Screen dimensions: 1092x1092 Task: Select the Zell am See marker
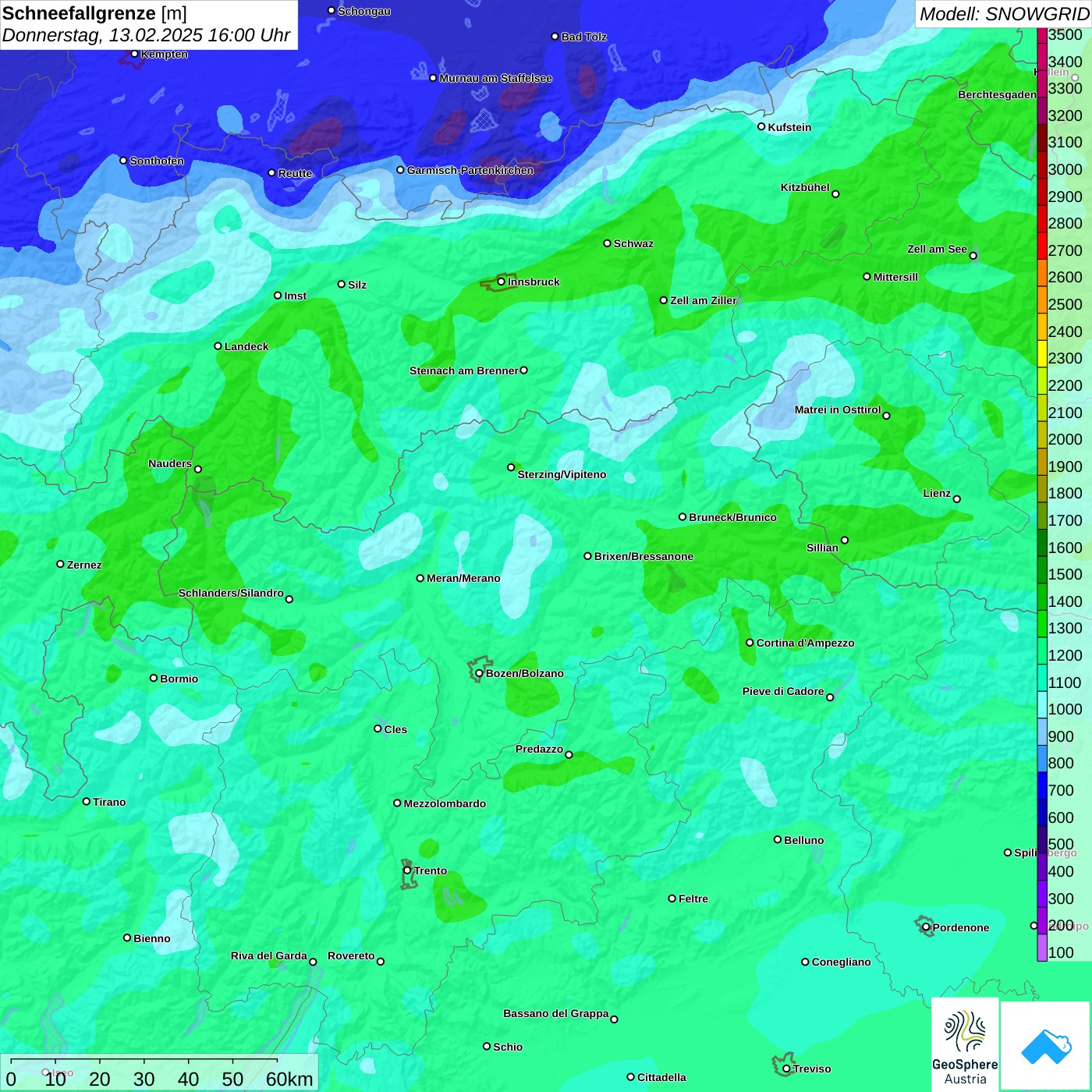[x=973, y=256]
